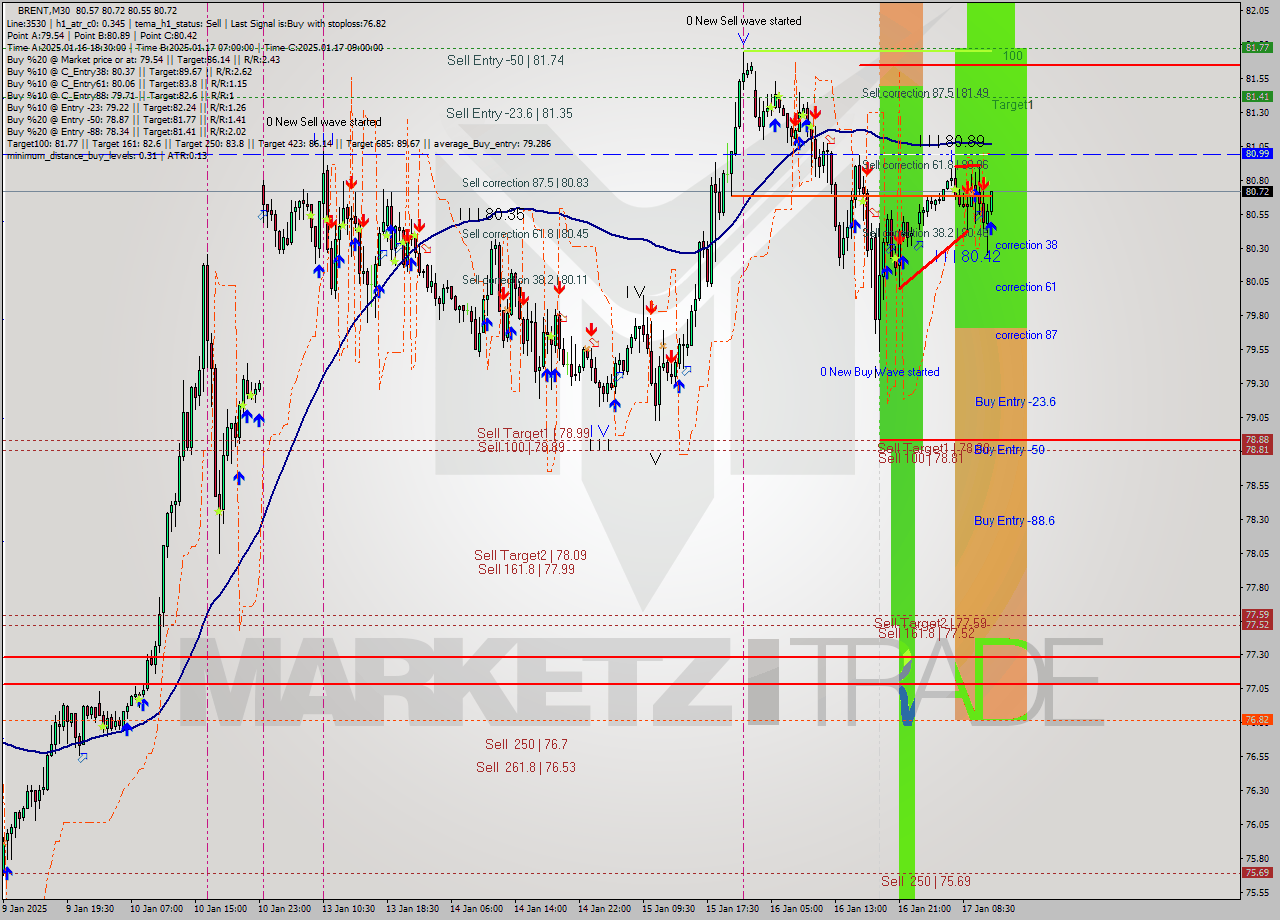Select the Sell Target2 | 78.09 label

530,555
